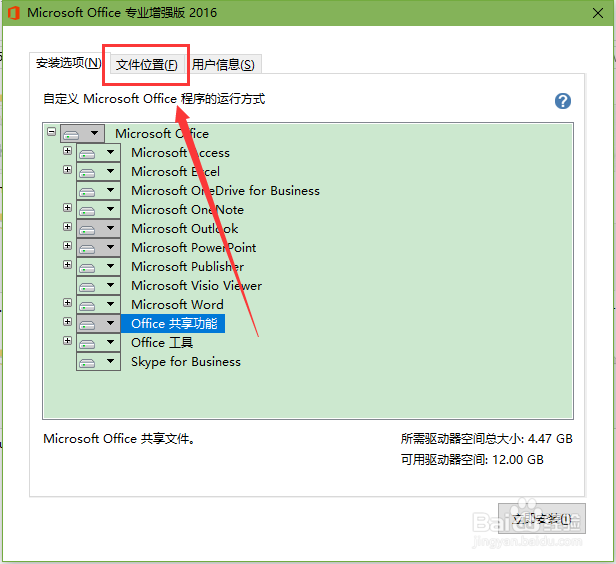Click the 所需驱动器空间总大小 4.47 GB text
The image size is (616, 564).
click(486, 439)
